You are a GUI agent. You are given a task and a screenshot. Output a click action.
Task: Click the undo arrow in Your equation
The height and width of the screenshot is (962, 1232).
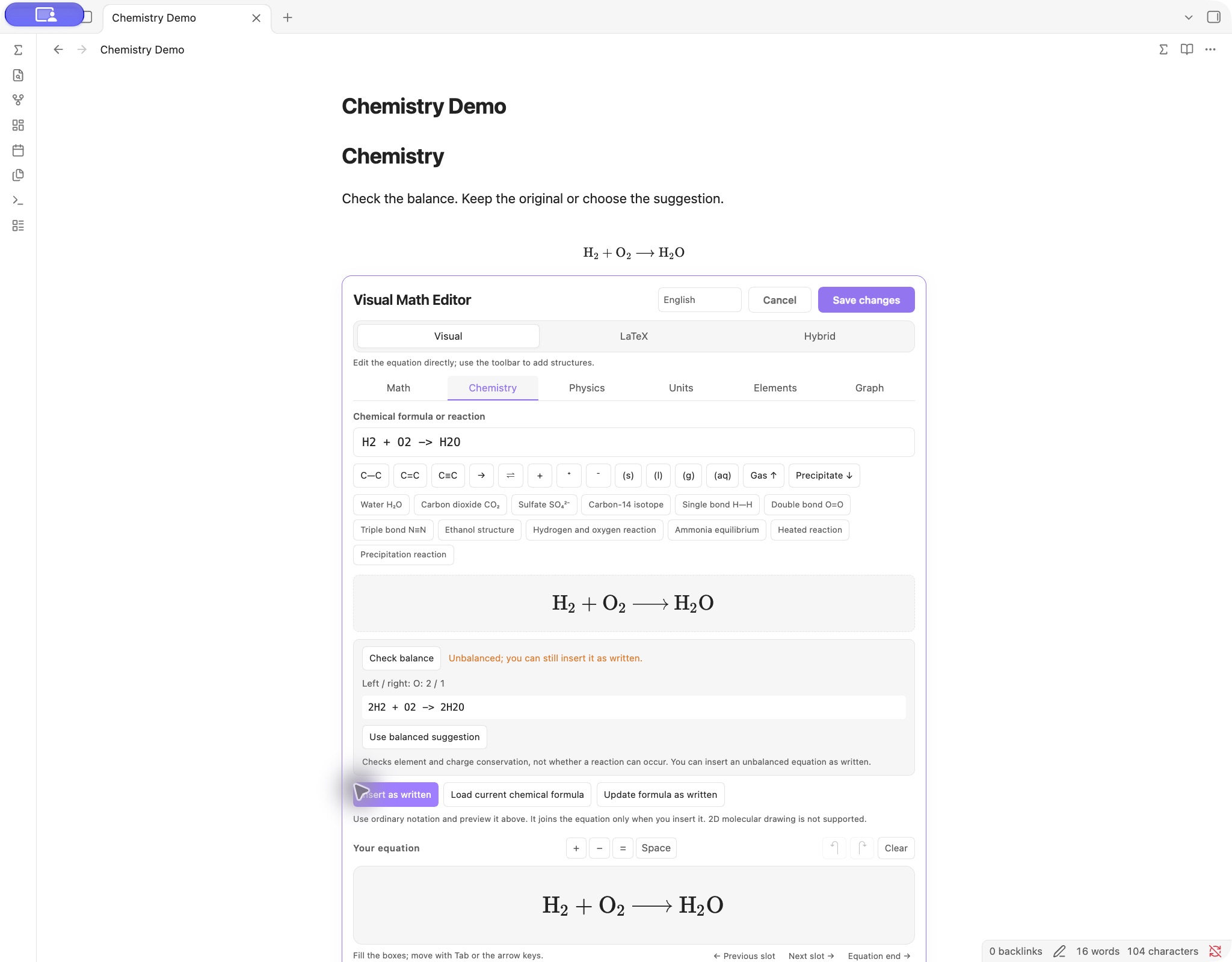[834, 848]
